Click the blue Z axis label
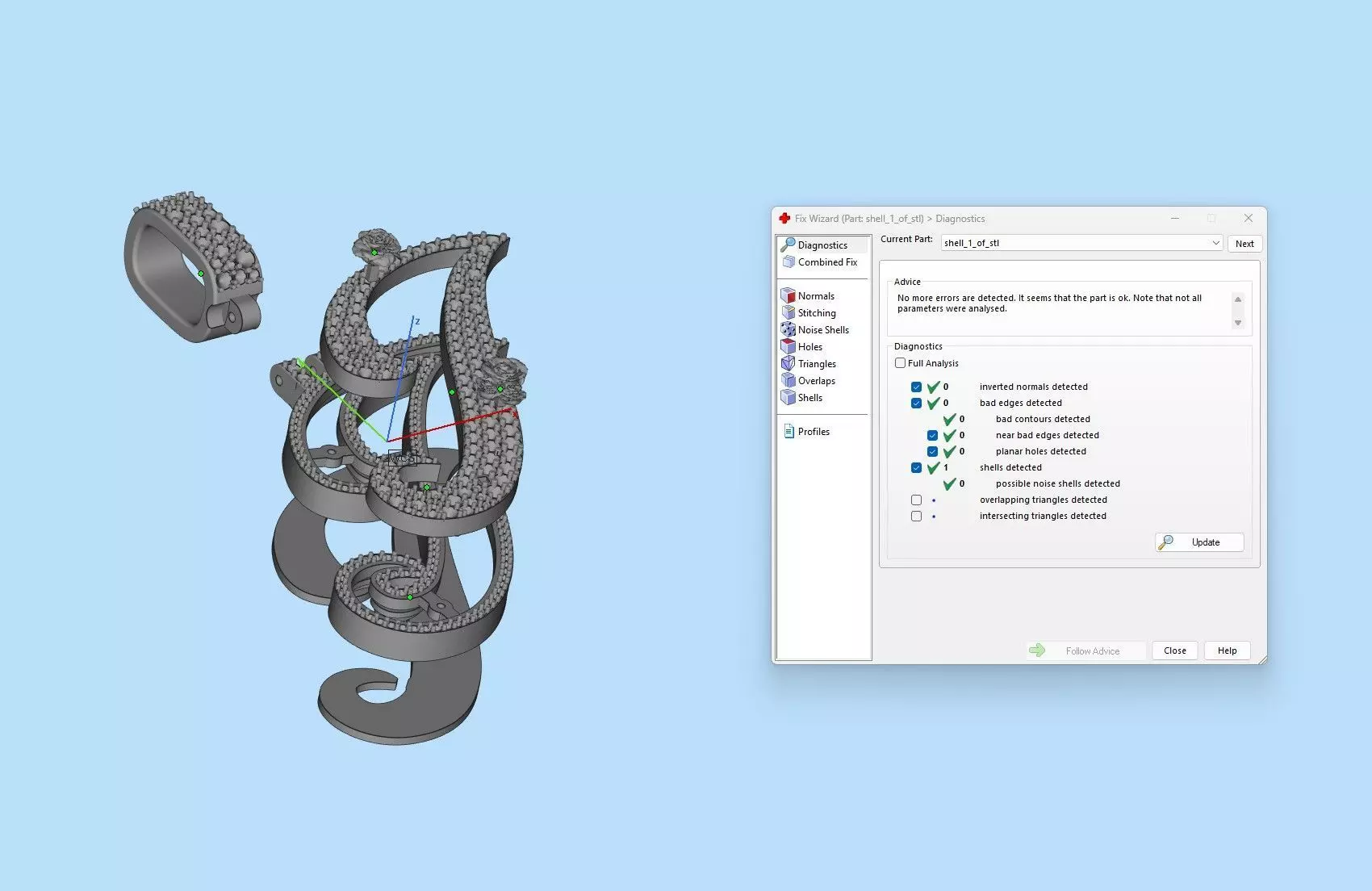The width and height of the screenshot is (1372, 891). pos(417,321)
